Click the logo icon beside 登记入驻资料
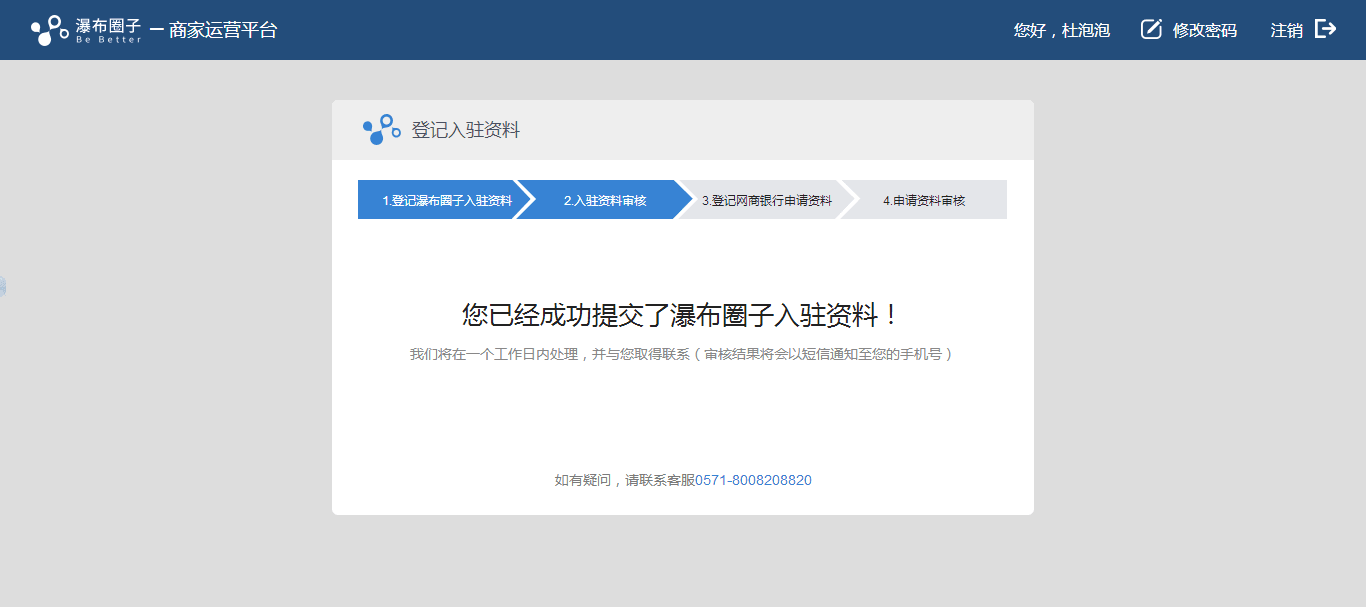Screen dimensions: 1366x607 pyautogui.click(x=382, y=129)
